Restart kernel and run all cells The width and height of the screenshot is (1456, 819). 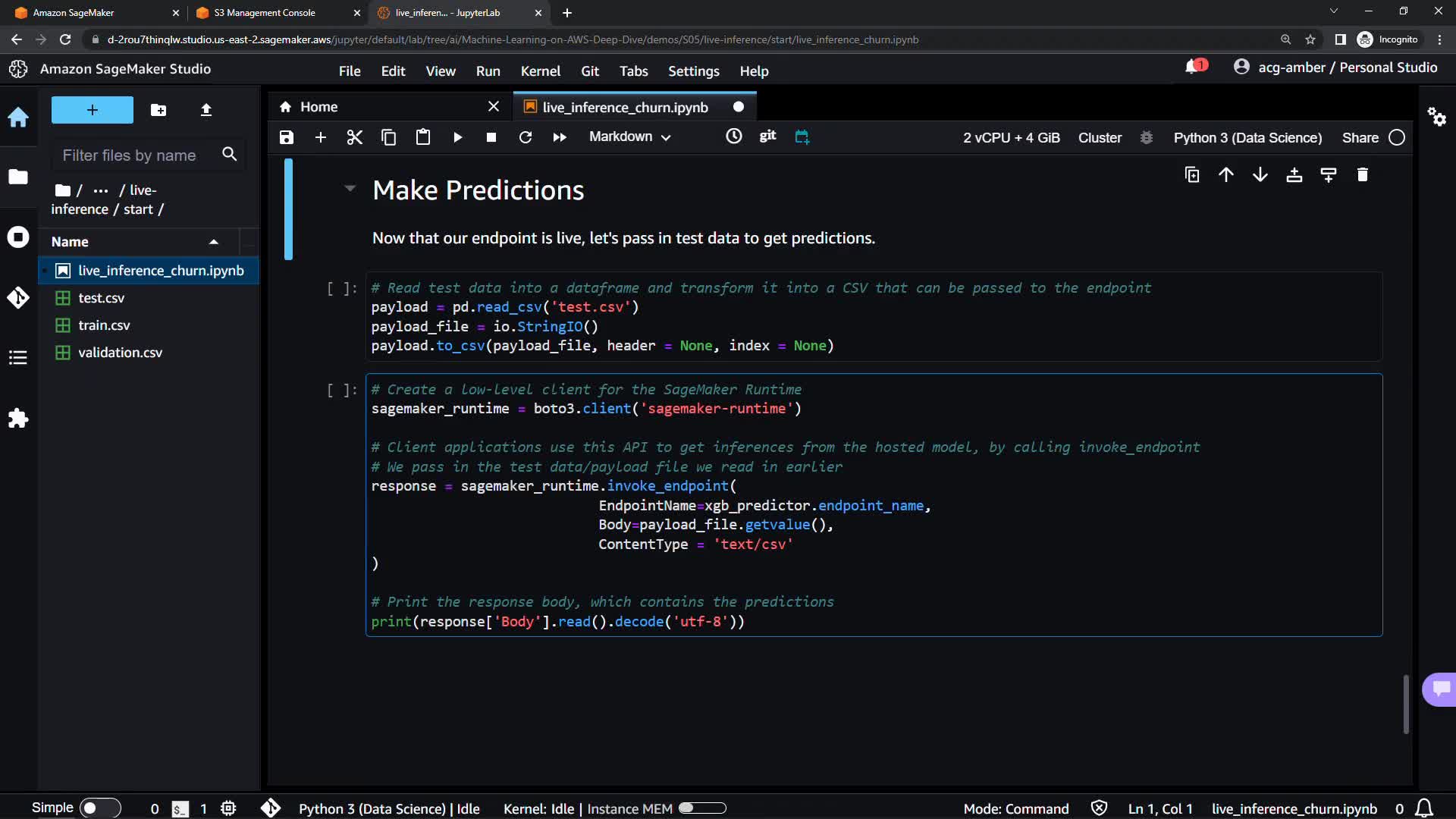pyautogui.click(x=560, y=137)
